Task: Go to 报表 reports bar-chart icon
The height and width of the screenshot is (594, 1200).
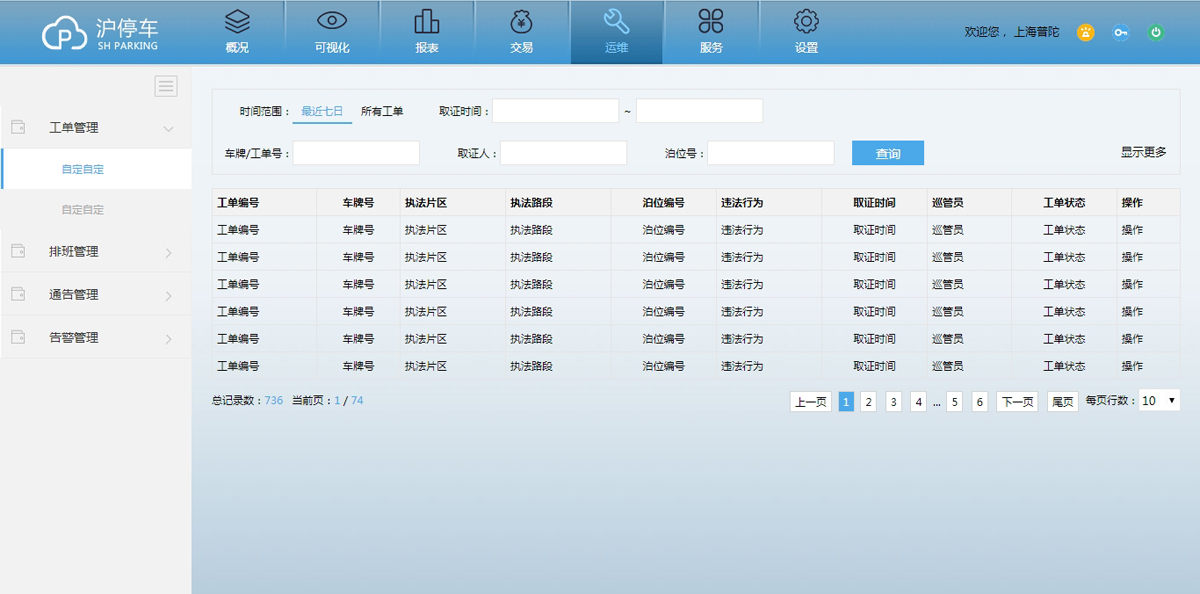Action: click(427, 32)
